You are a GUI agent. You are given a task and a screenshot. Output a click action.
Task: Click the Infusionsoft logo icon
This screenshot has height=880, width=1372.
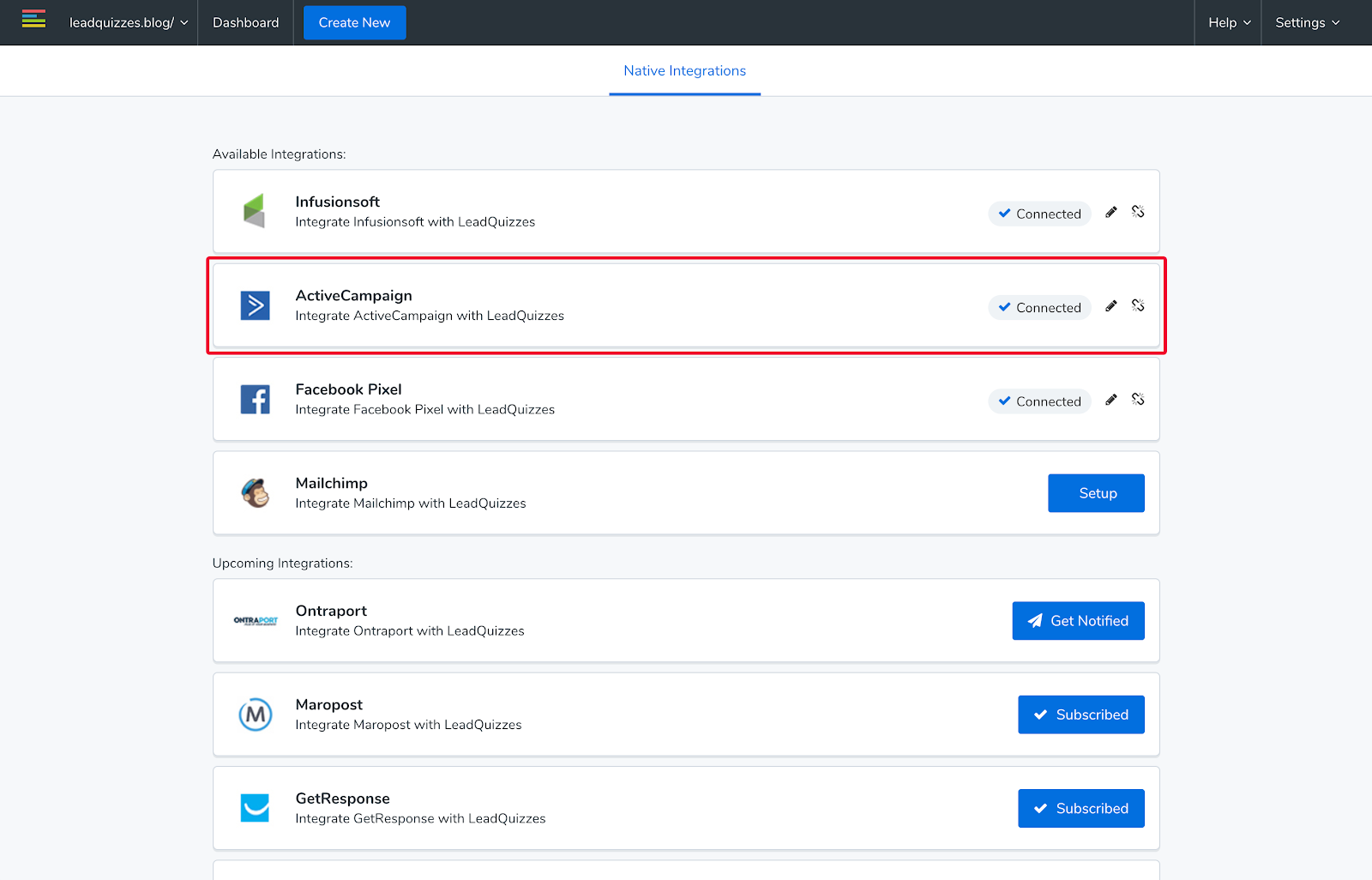click(x=254, y=211)
